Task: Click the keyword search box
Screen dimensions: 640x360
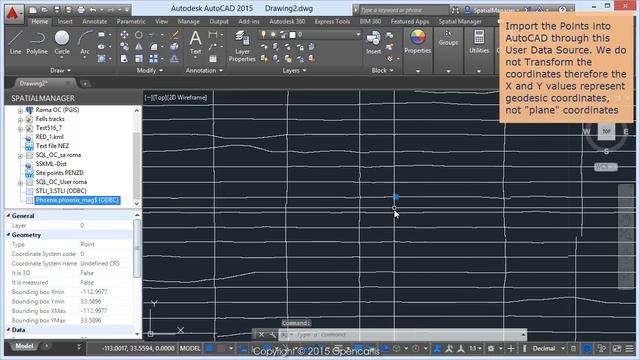Action: click(x=404, y=10)
